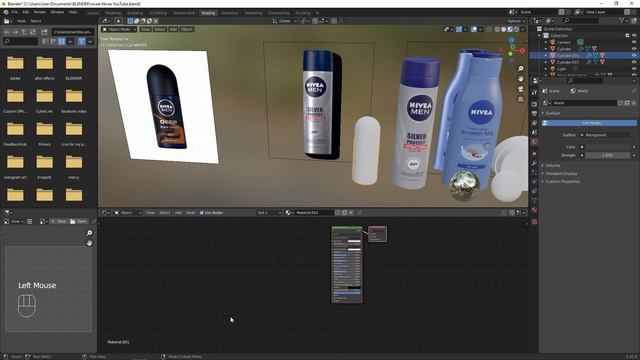Image resolution: width=640 pixels, height=360 pixels.
Task: Open the Blender logo menu
Action: [x=6, y=12]
